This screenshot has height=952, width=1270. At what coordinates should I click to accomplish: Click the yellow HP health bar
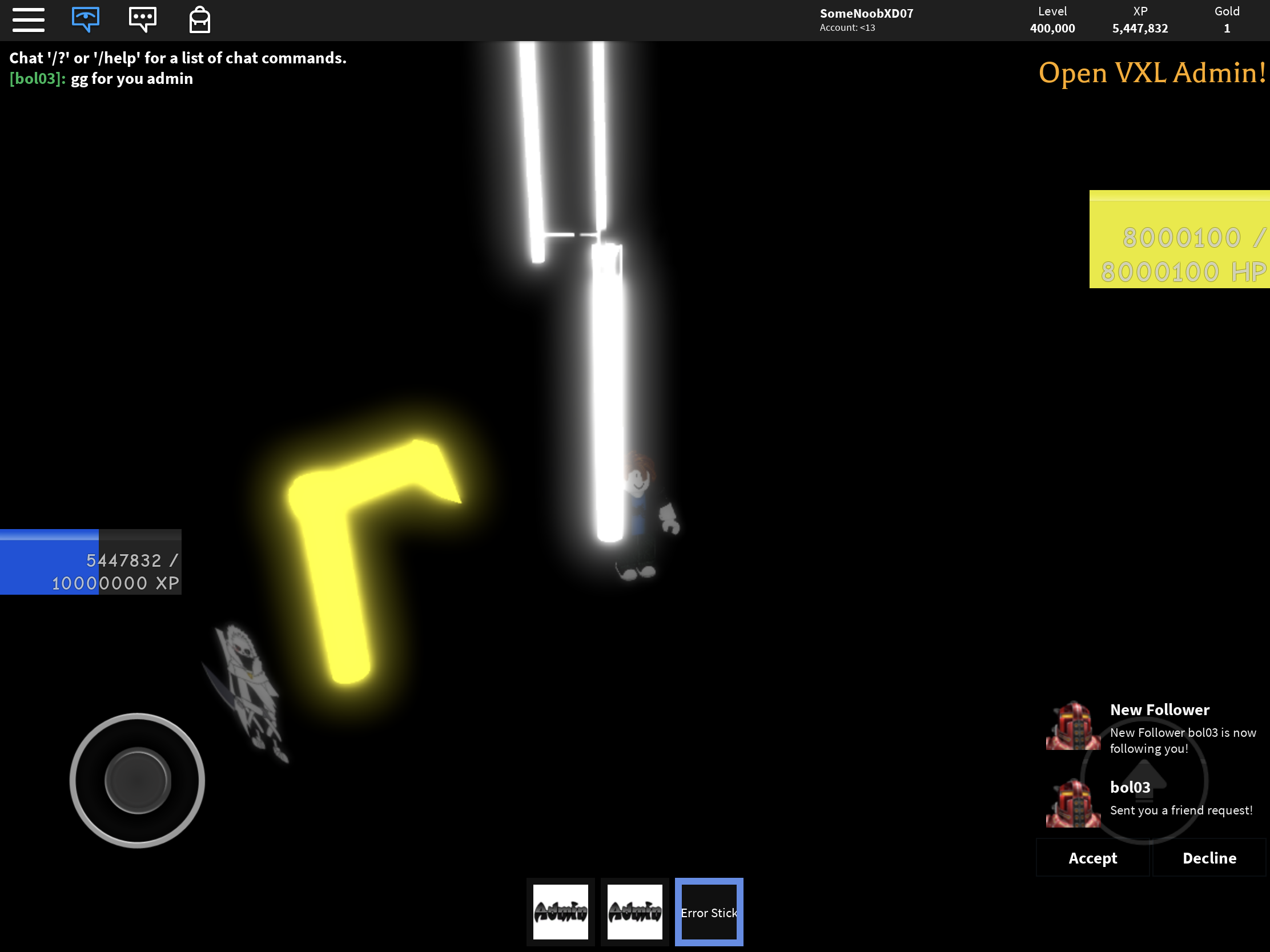(x=1179, y=239)
